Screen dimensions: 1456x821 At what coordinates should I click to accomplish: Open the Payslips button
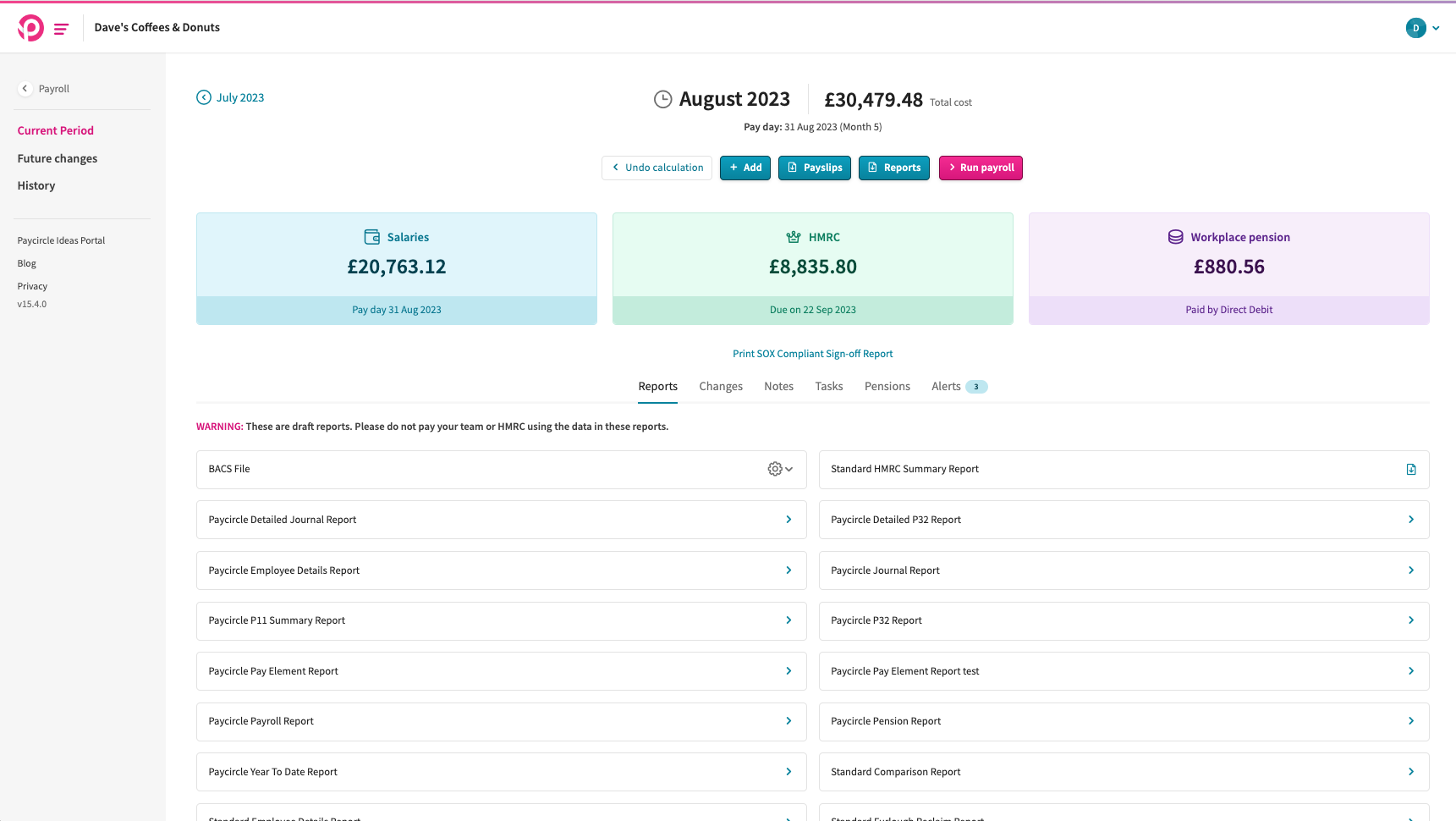pyautogui.click(x=815, y=168)
